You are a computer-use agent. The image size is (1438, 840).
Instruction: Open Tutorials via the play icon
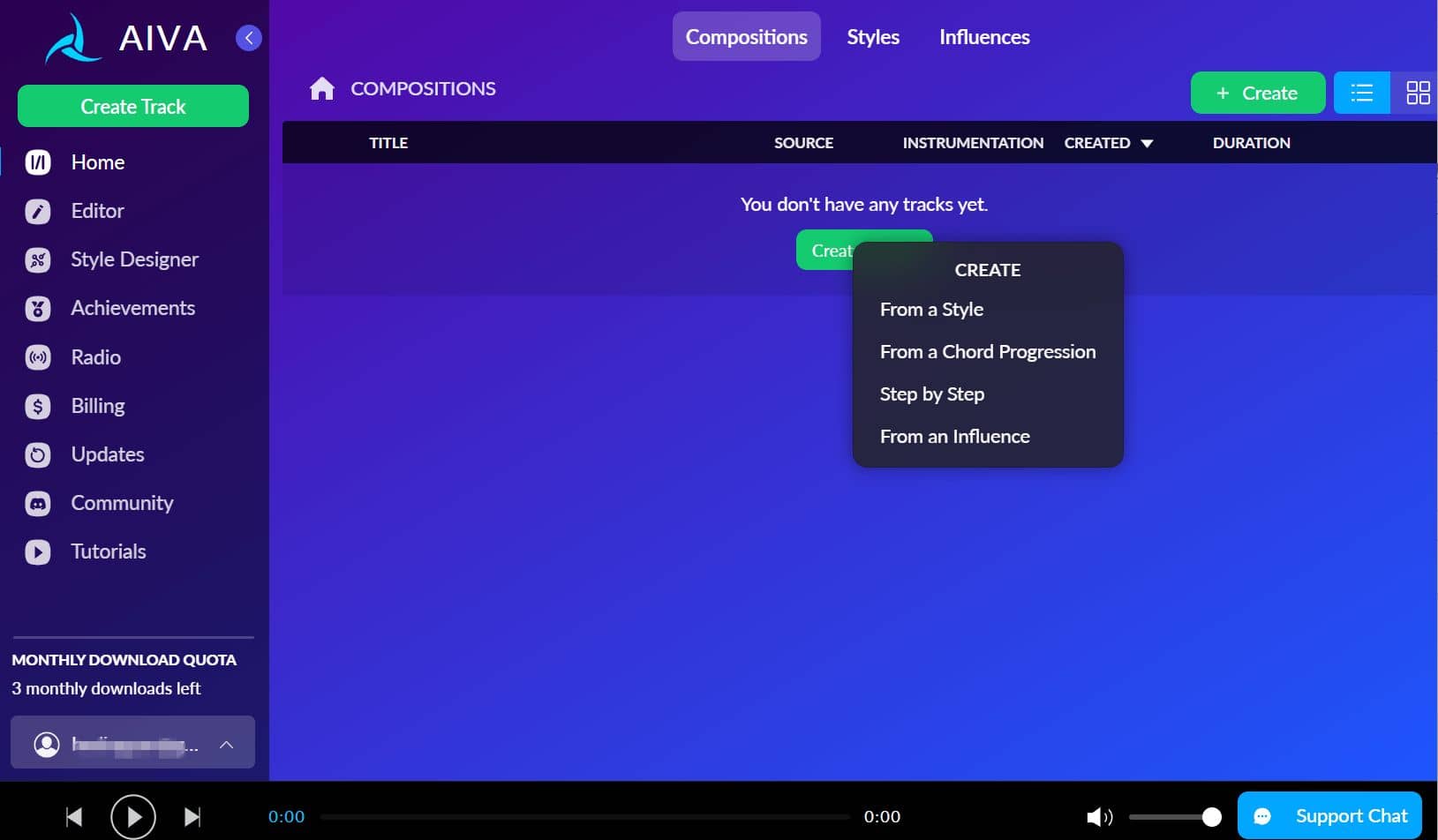click(x=38, y=551)
